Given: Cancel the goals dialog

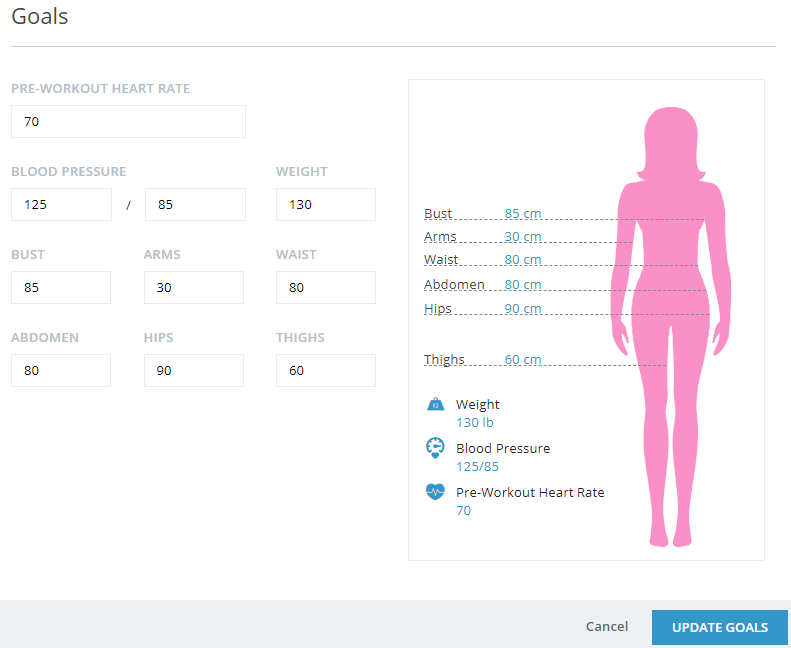Looking at the screenshot, I should (607, 626).
